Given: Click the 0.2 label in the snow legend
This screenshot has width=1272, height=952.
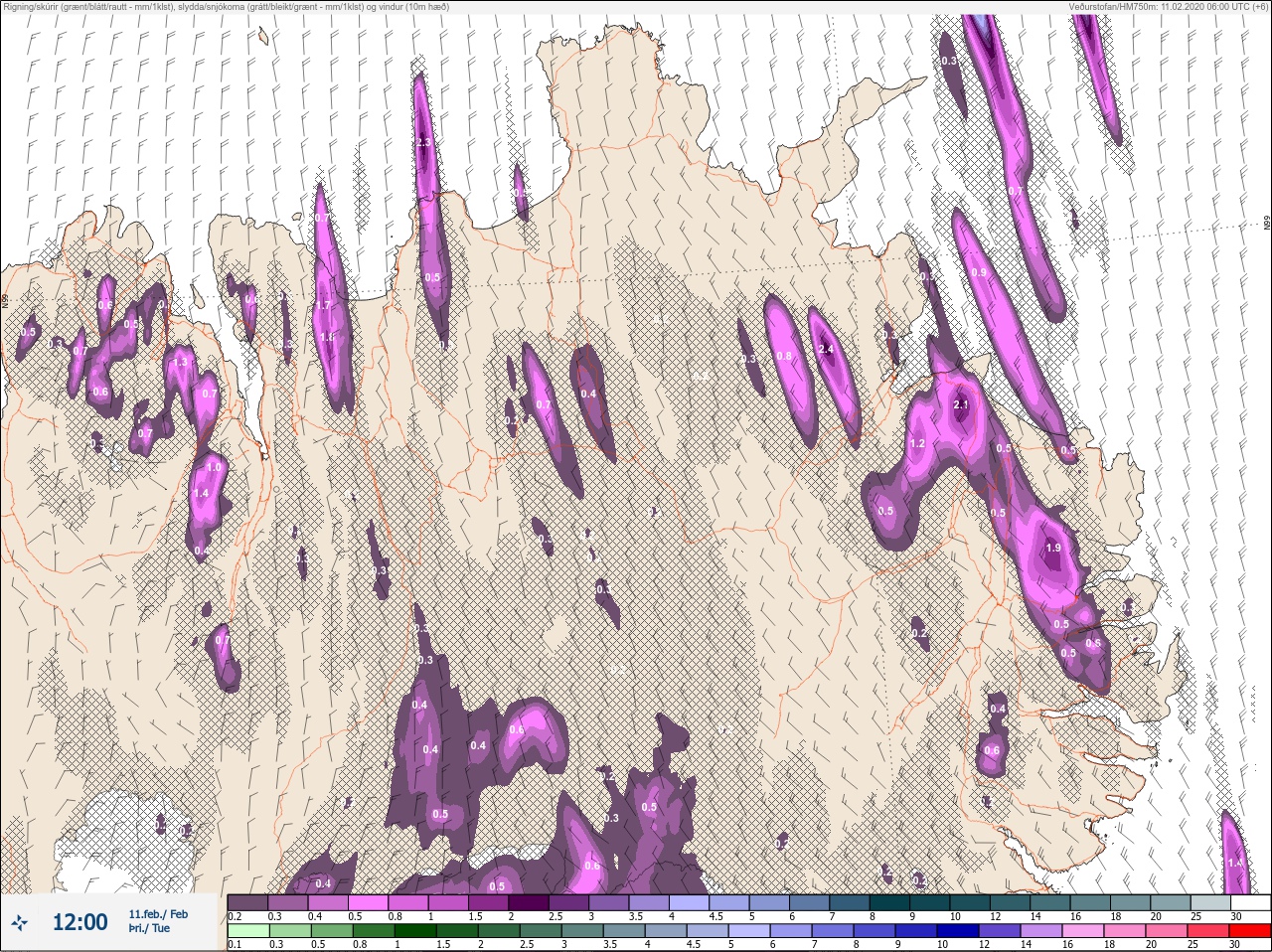Looking at the screenshot, I should coord(235,916).
